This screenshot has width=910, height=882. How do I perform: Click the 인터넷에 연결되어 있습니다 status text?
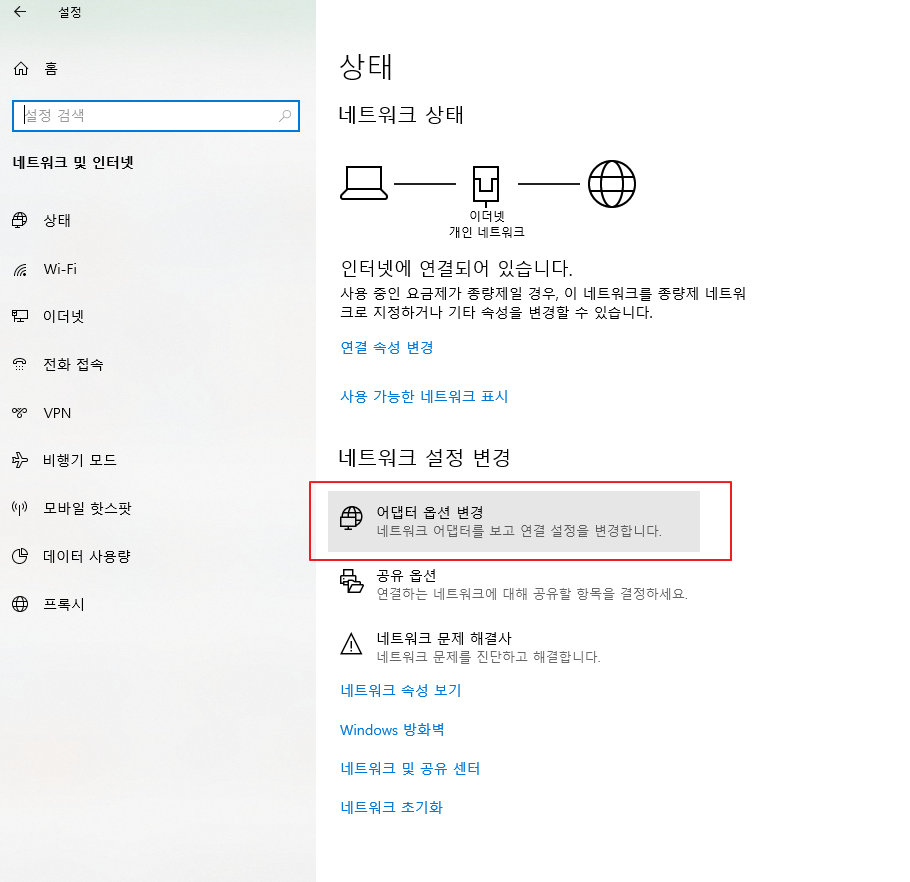coord(456,268)
